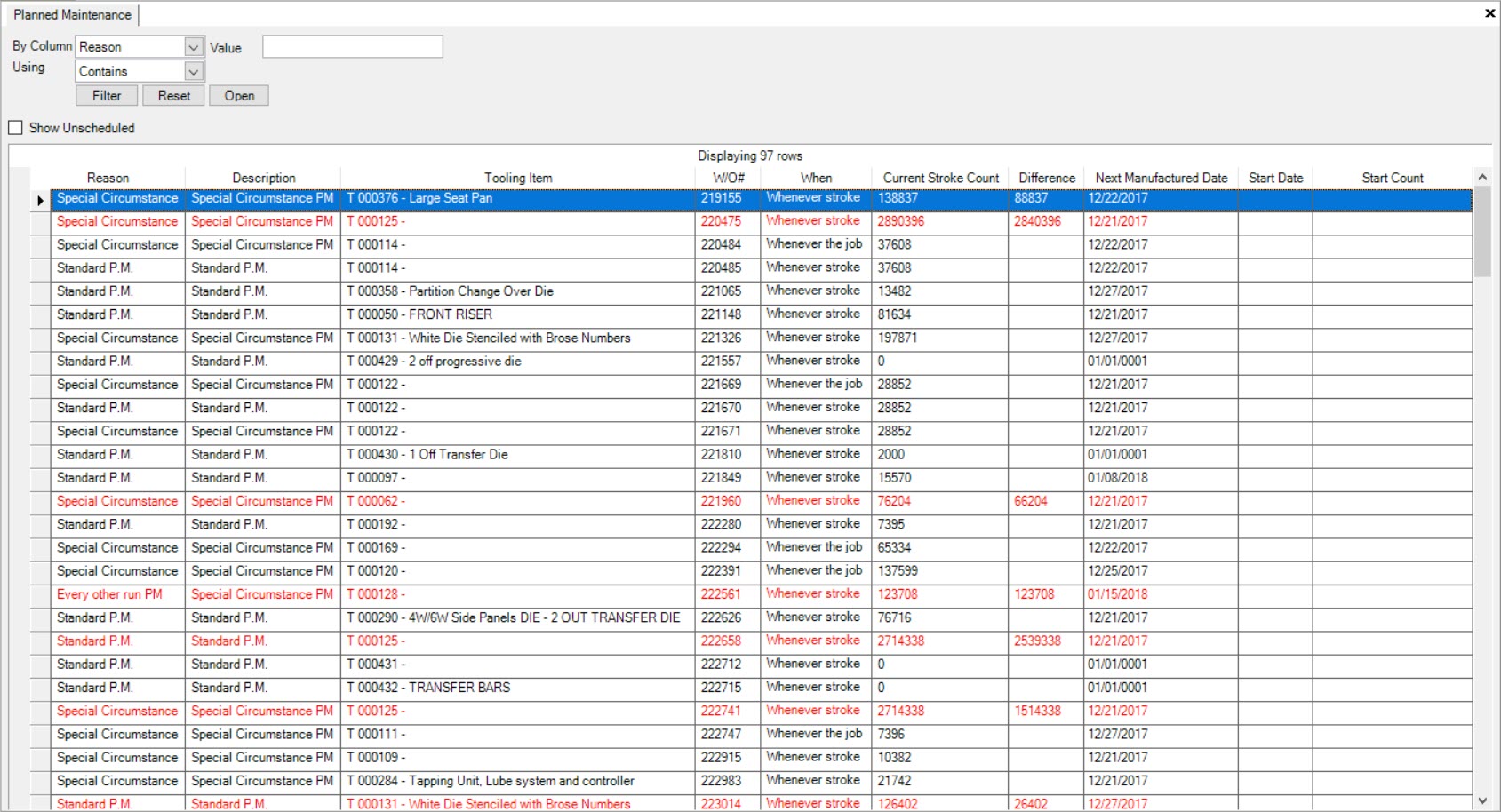Select stroke count 137599 cell
The width and height of the screenshot is (1501, 812).
click(940, 571)
